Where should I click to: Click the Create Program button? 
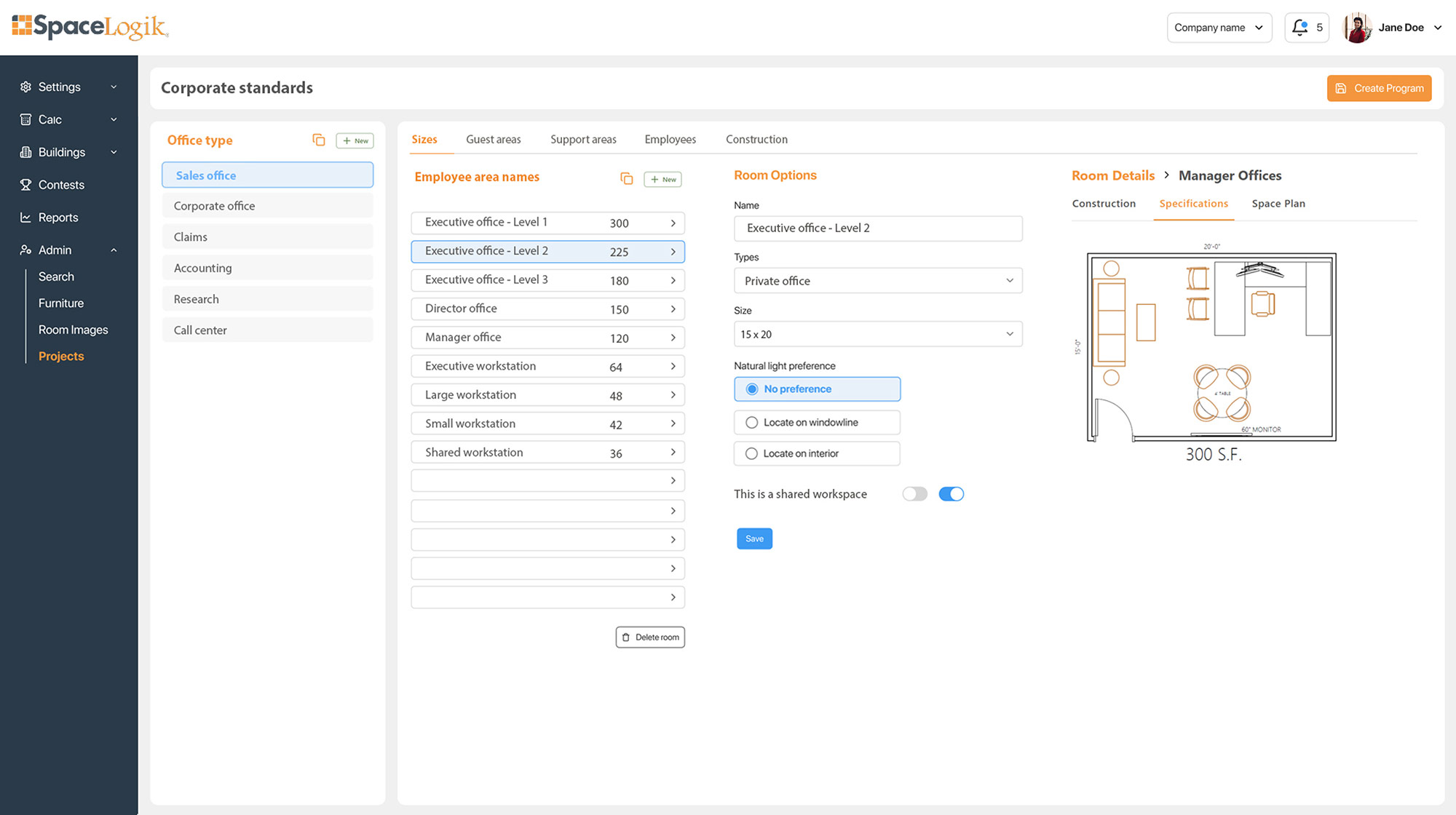click(1379, 88)
